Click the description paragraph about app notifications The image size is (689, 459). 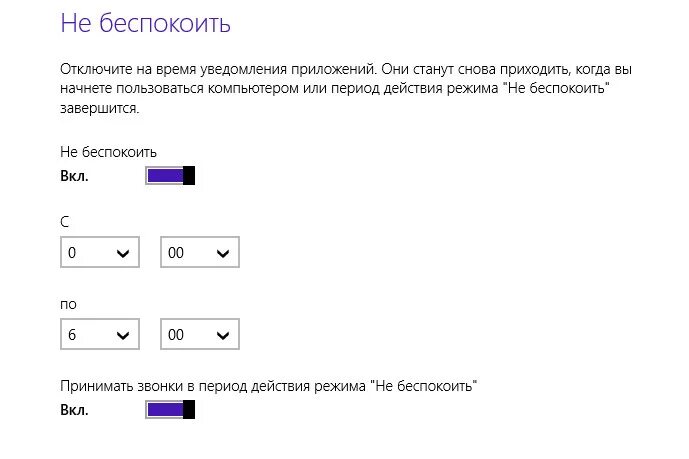340,90
